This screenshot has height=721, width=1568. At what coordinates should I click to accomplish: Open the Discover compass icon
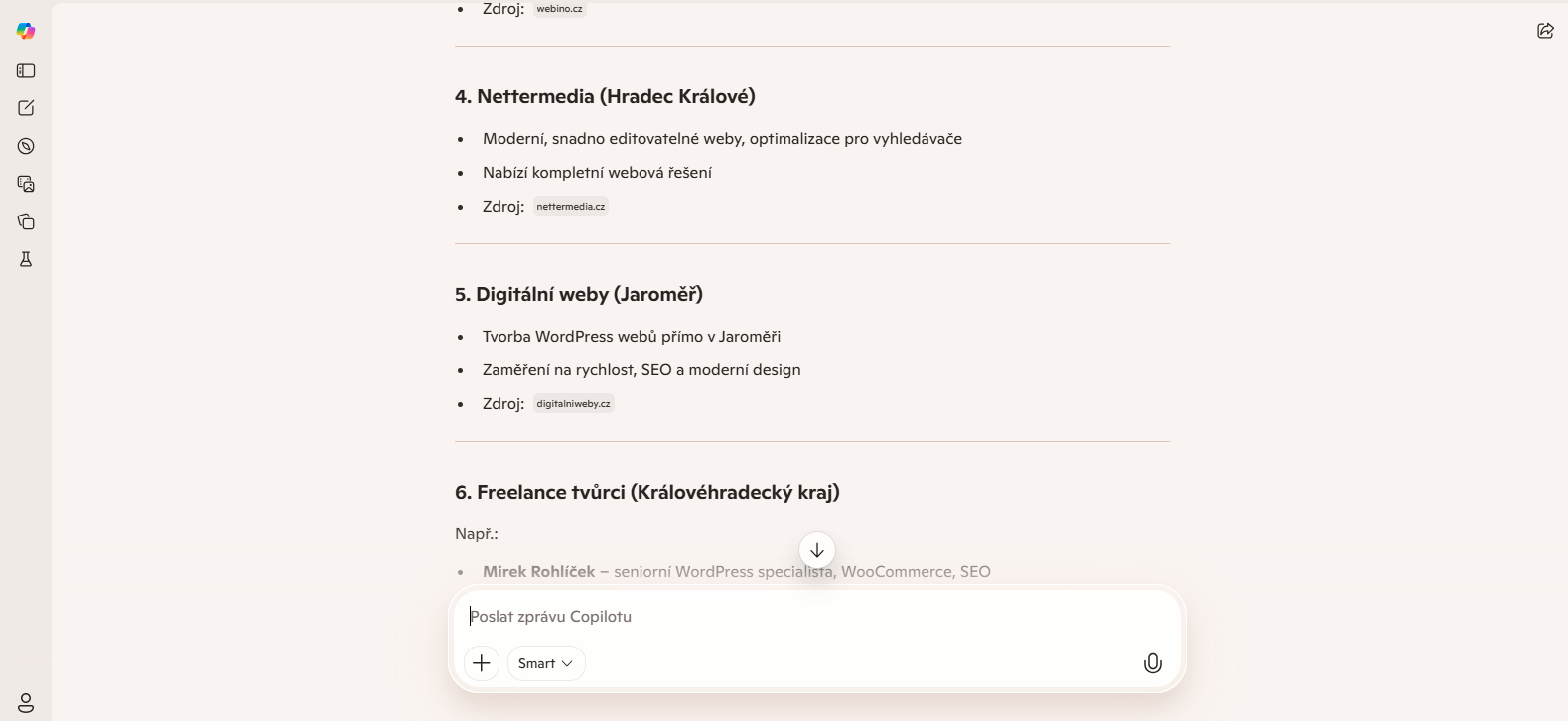pyautogui.click(x=26, y=146)
